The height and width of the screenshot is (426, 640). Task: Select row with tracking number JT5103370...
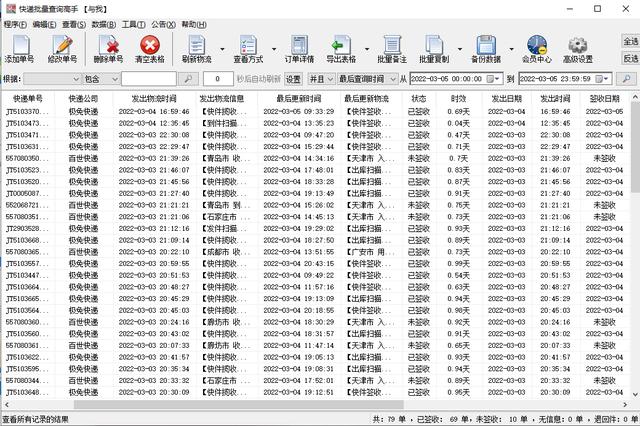(x=316, y=111)
